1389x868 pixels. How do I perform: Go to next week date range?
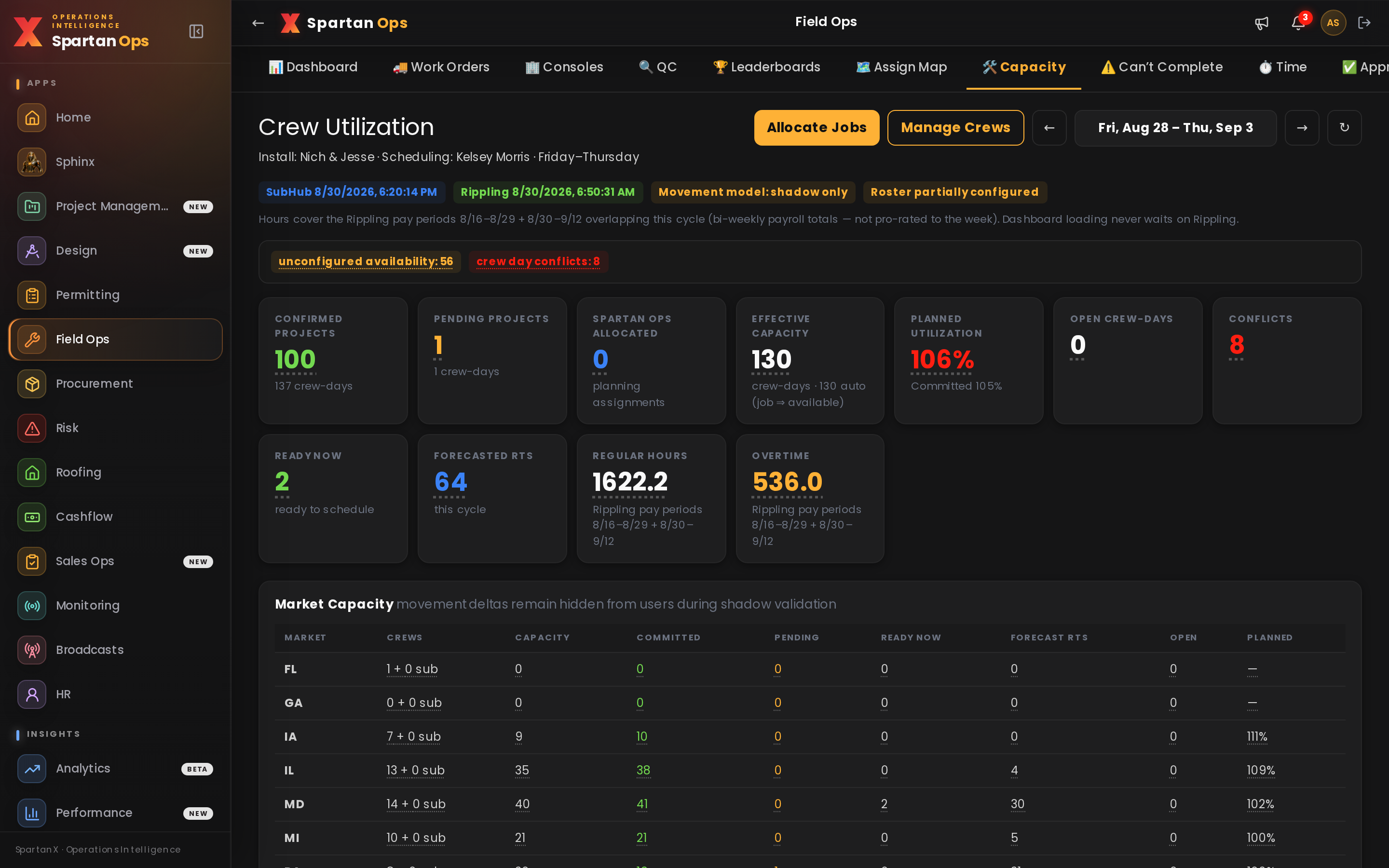[1302, 127]
